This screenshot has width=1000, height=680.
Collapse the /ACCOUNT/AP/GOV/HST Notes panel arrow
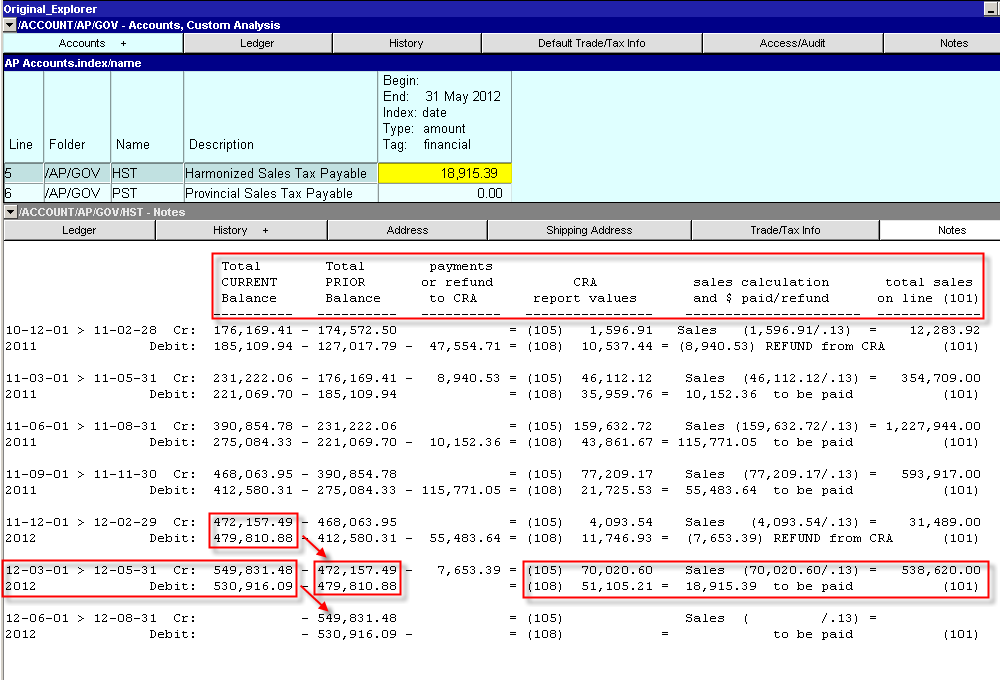(10, 212)
